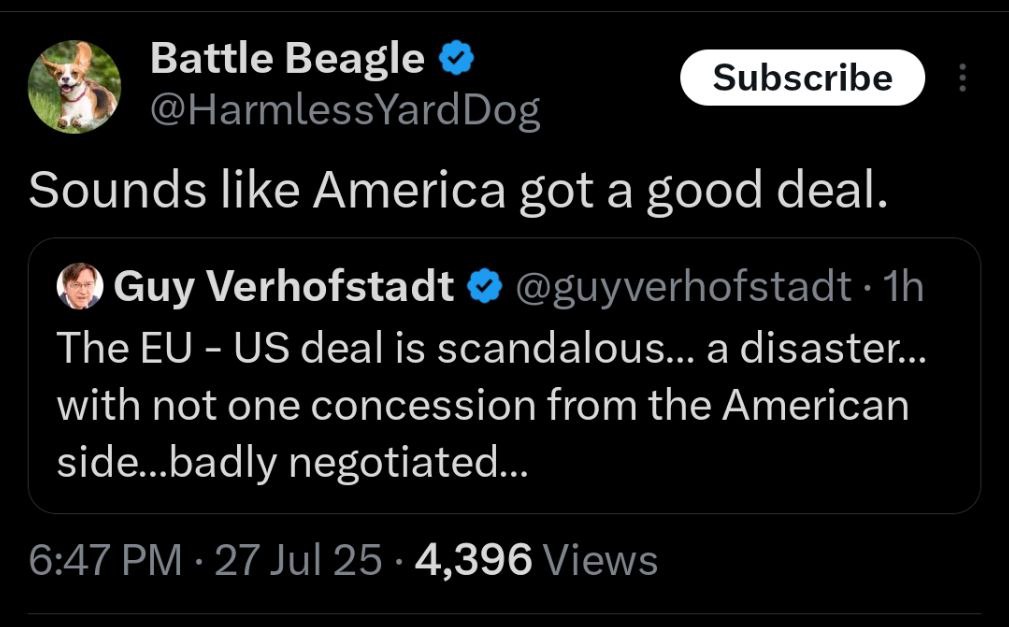Click the 27 Jul 25 date
Screen dimensions: 1009x627
pos(298,559)
